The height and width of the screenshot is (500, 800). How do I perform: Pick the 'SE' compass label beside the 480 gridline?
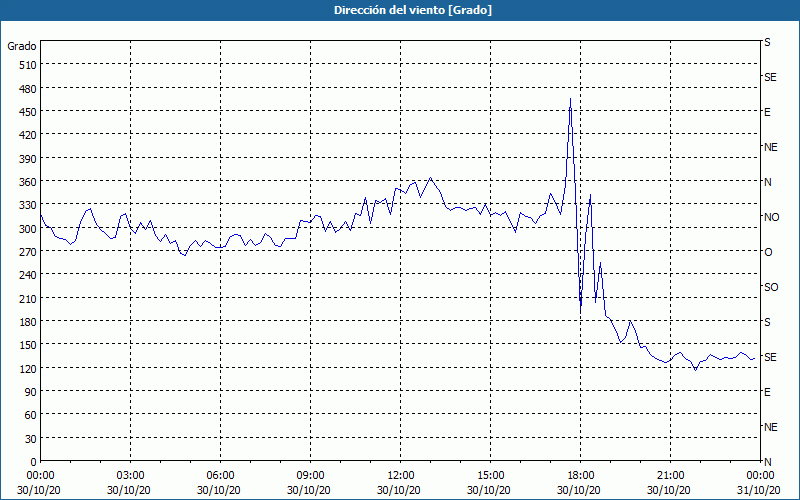pos(770,78)
